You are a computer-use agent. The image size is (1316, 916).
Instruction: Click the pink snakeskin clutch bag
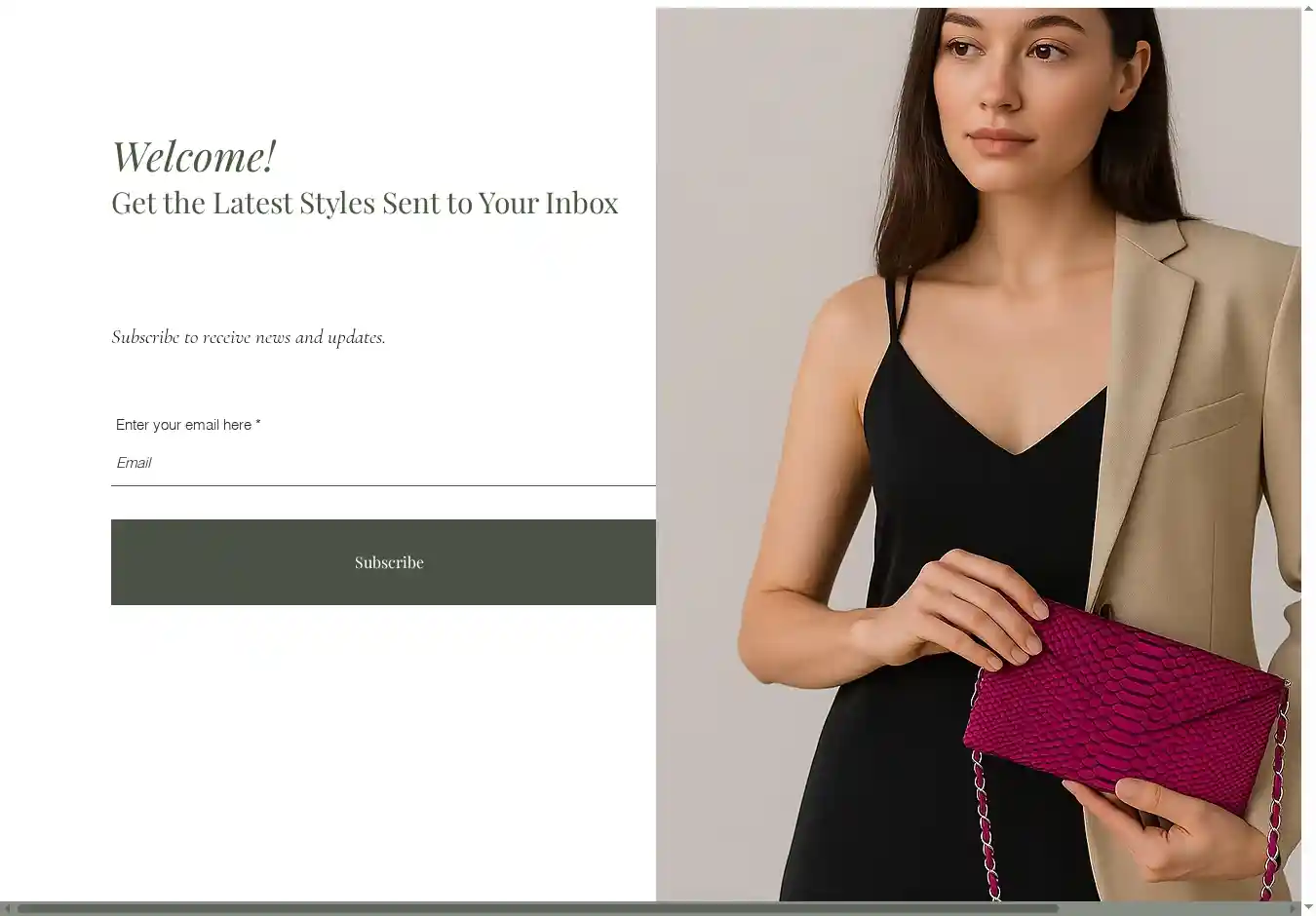click(1126, 704)
